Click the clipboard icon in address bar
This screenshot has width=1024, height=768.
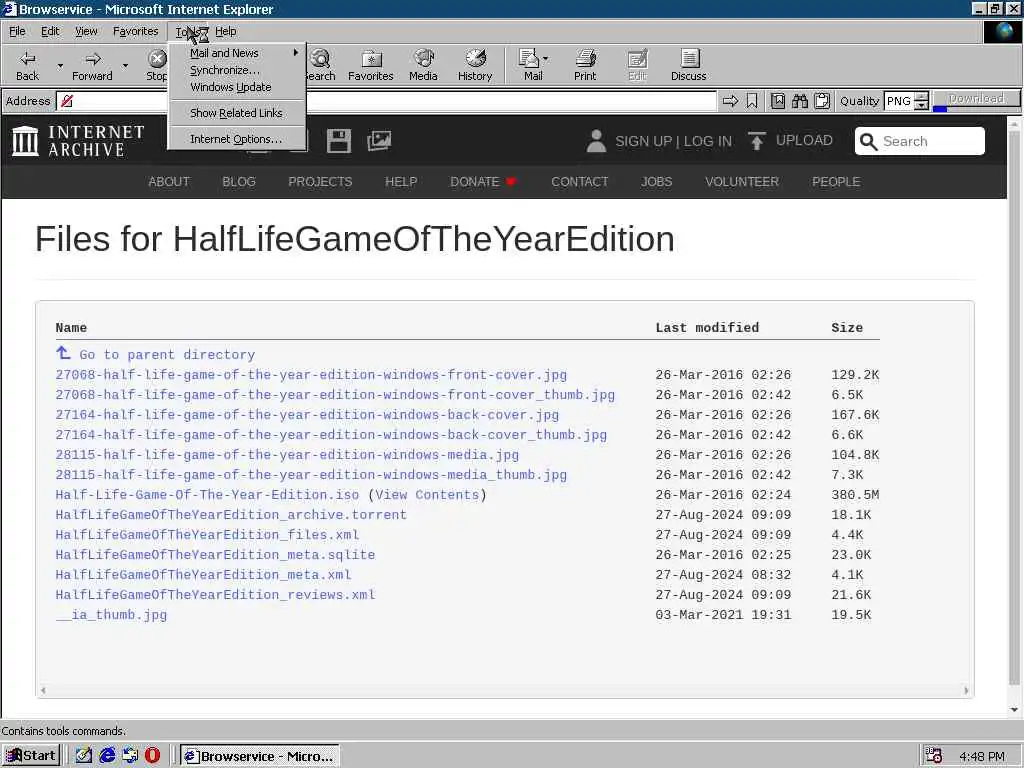pyautogui.click(x=822, y=101)
